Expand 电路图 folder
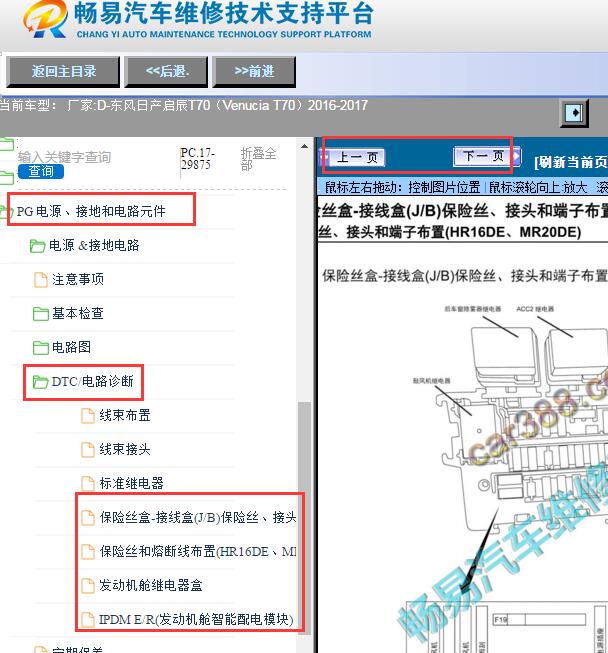The image size is (608, 653). pos(71,347)
